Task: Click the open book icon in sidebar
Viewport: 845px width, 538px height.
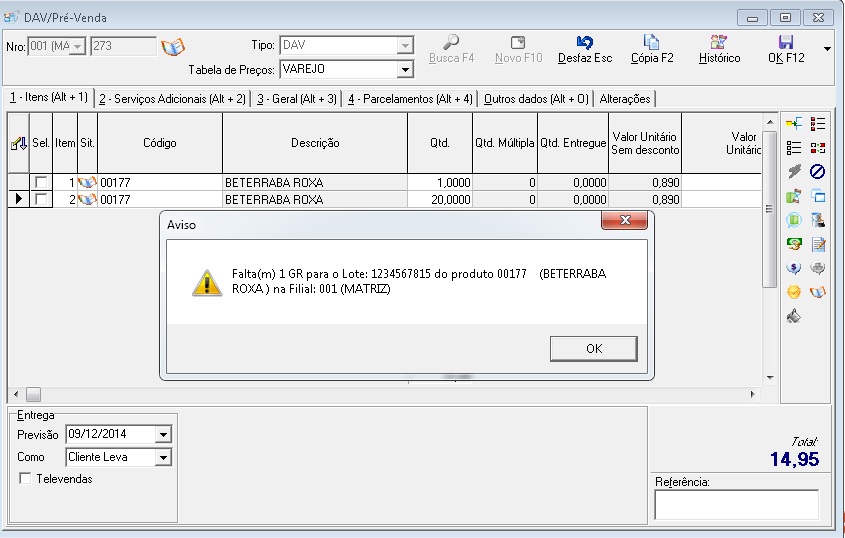Action: click(x=818, y=292)
